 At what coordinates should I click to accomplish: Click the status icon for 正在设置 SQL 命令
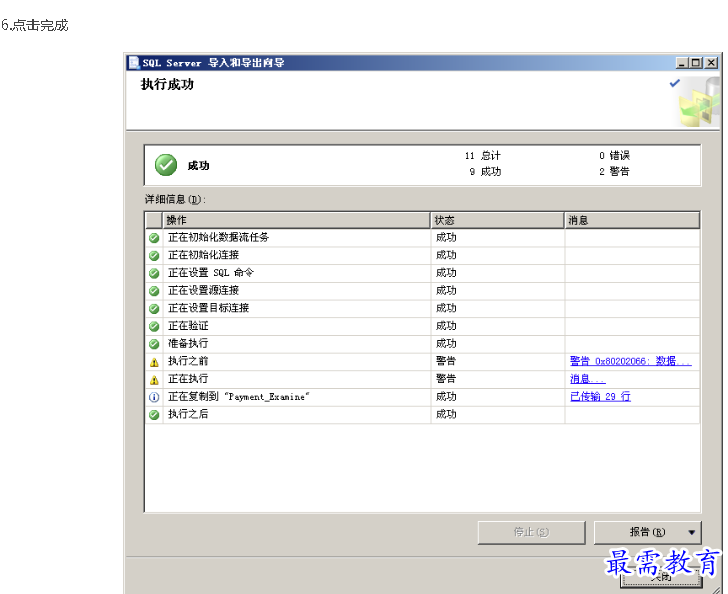point(154,273)
